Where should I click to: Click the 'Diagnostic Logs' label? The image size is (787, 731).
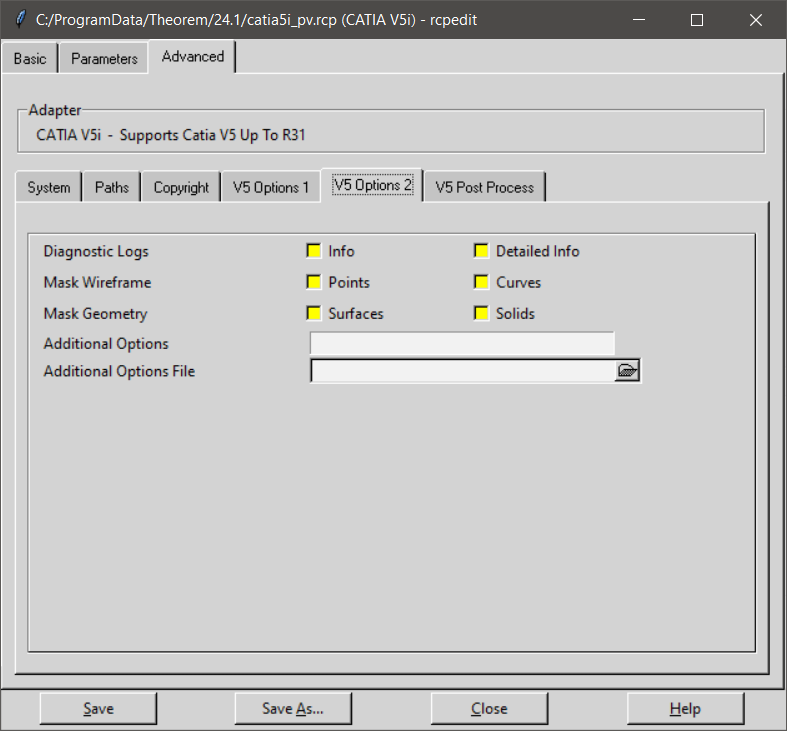[x=96, y=252]
